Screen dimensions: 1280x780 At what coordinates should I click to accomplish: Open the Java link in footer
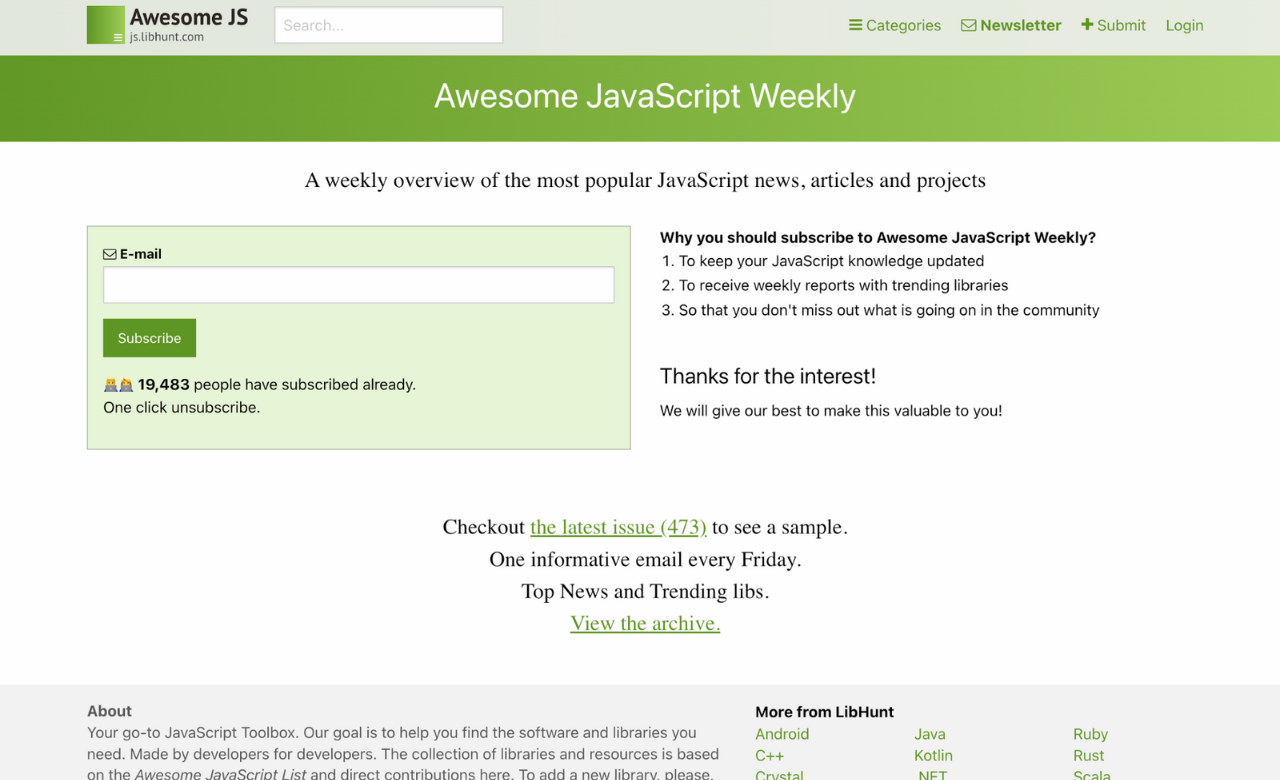coord(930,734)
